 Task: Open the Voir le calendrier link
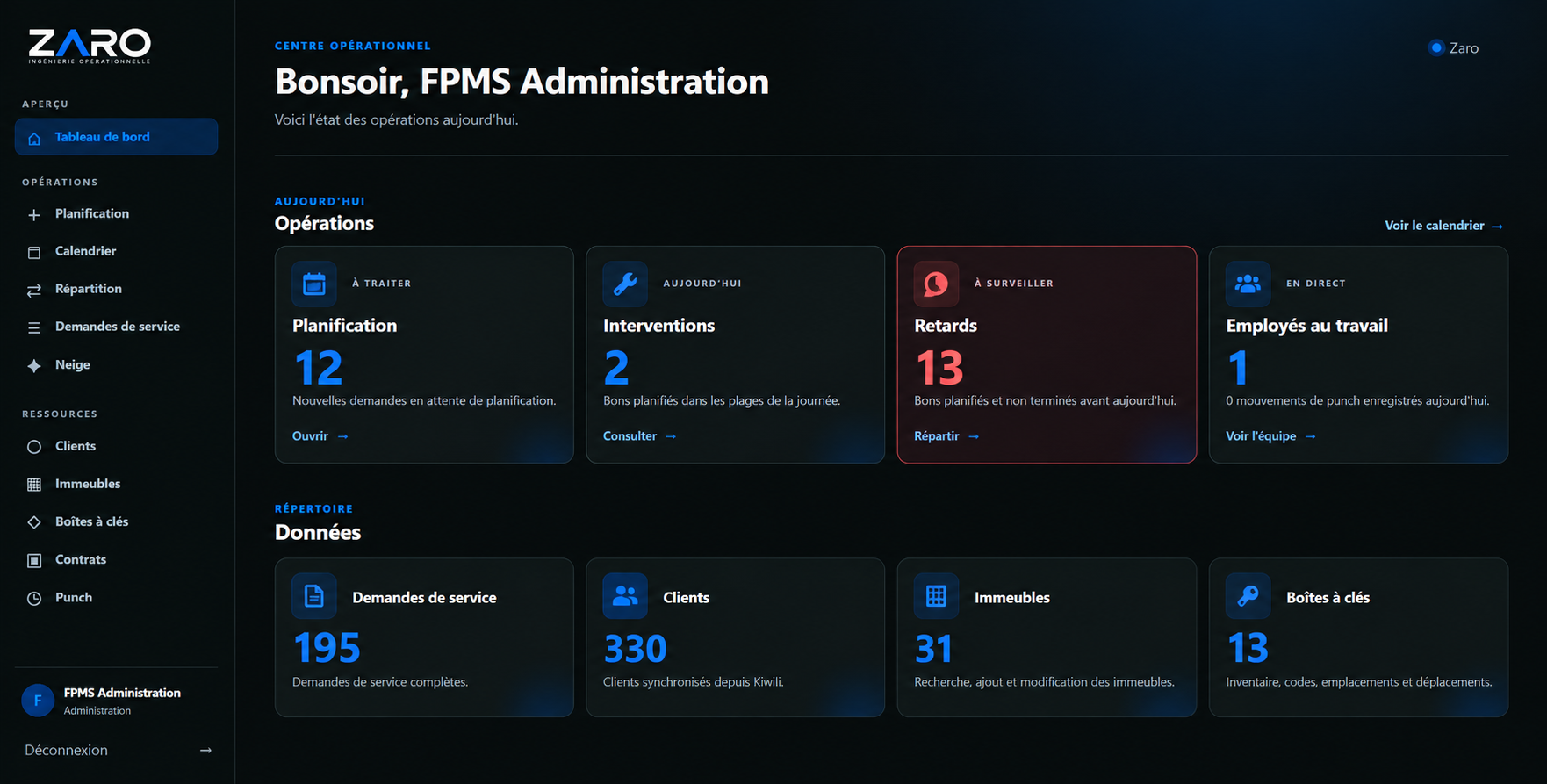pyautogui.click(x=1443, y=226)
